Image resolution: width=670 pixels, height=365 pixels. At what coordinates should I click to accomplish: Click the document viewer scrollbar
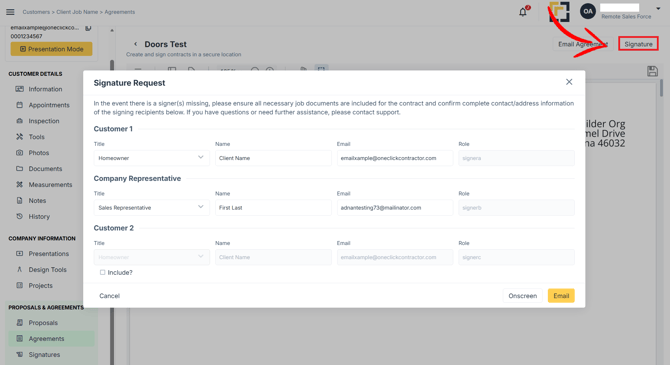click(x=661, y=88)
